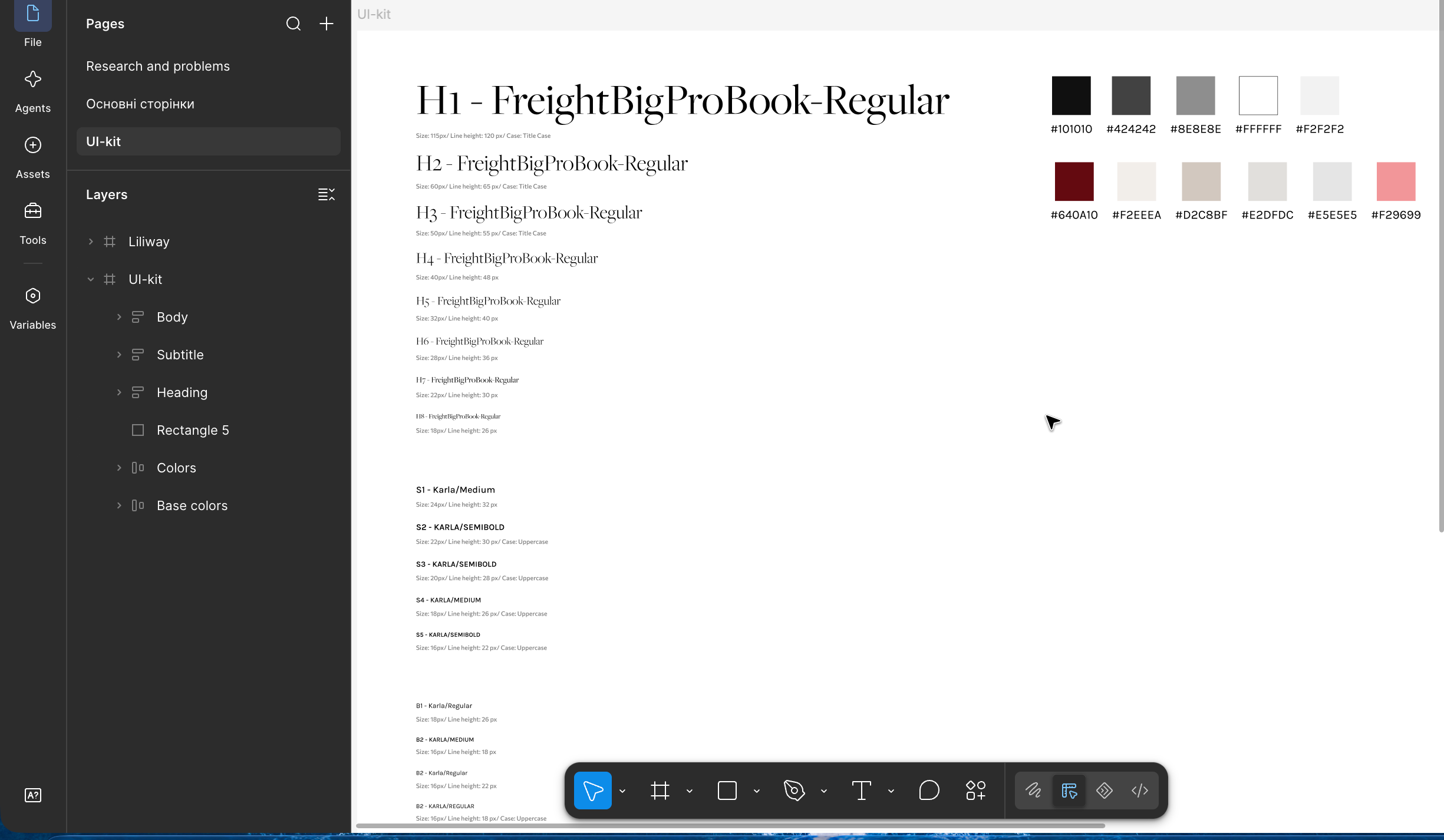Open the Основні сторінки page
This screenshot has width=1444, height=840.
coord(209,104)
